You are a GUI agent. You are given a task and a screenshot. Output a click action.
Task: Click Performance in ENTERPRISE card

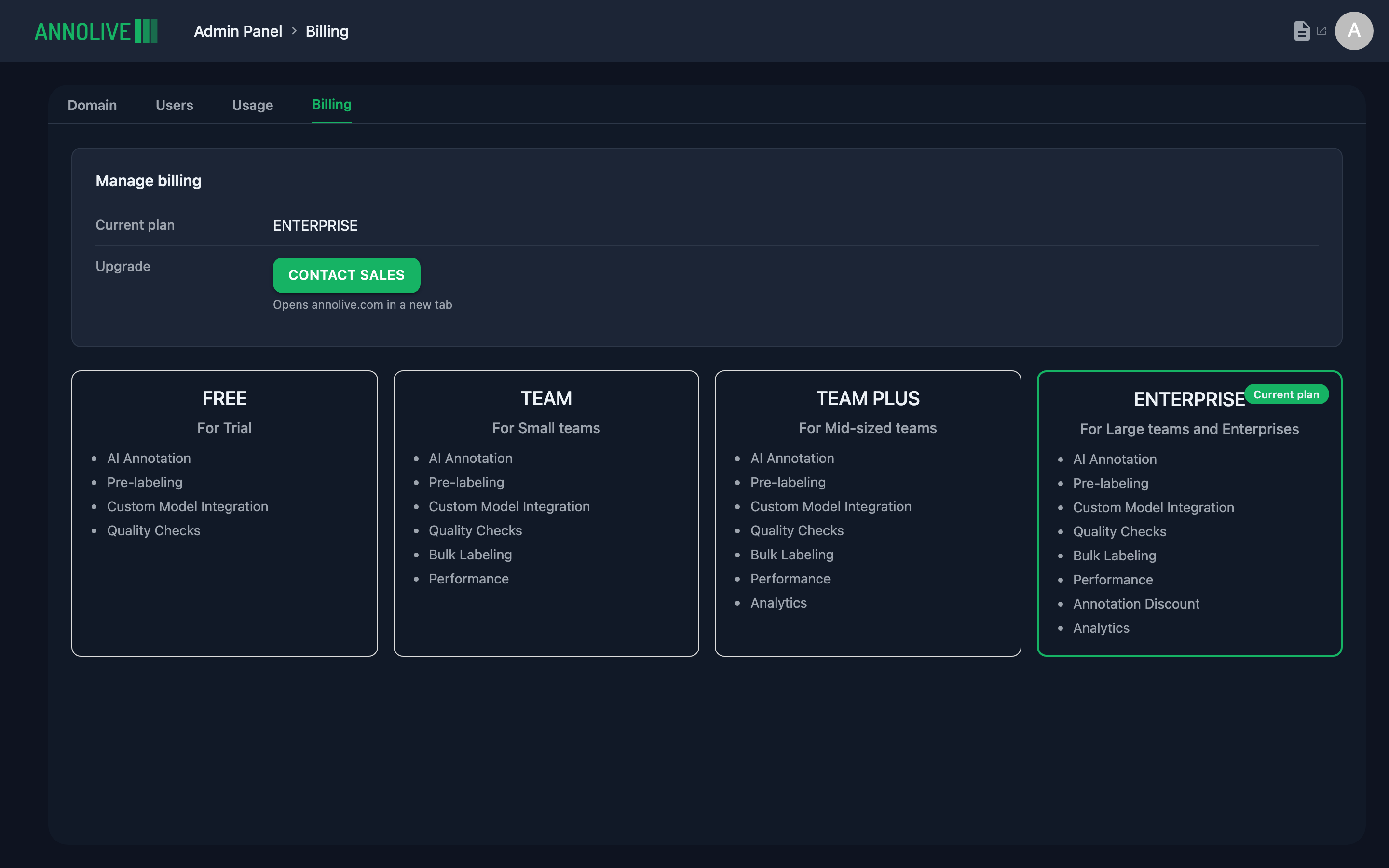pos(1113,580)
